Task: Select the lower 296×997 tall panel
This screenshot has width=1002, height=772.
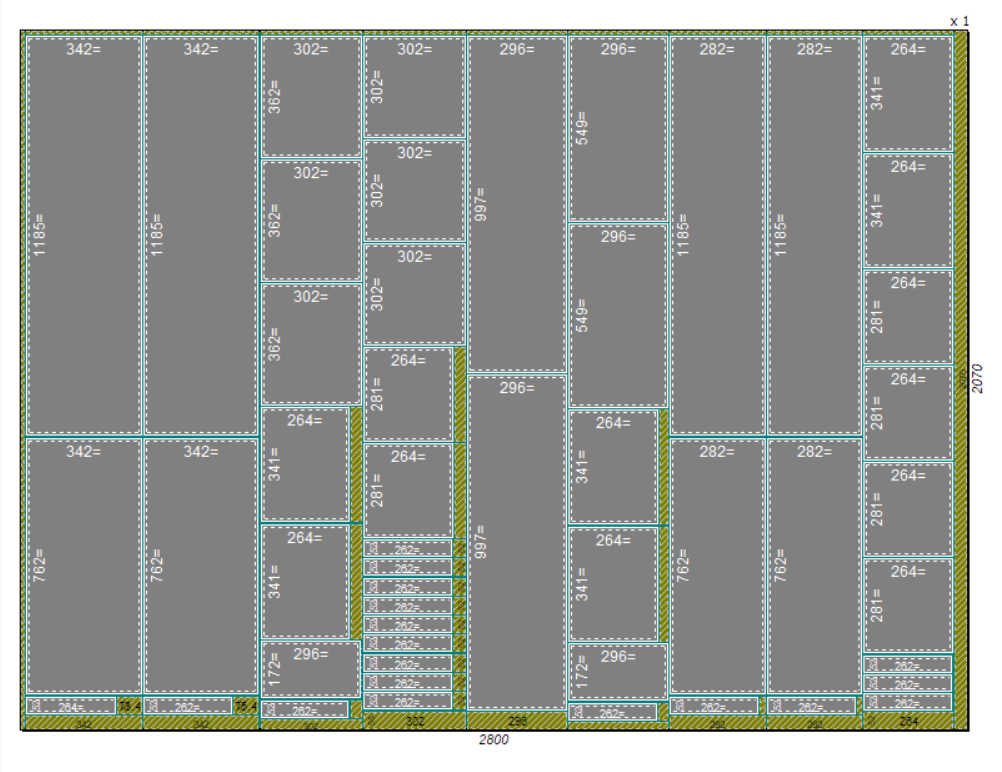Action: [x=517, y=542]
